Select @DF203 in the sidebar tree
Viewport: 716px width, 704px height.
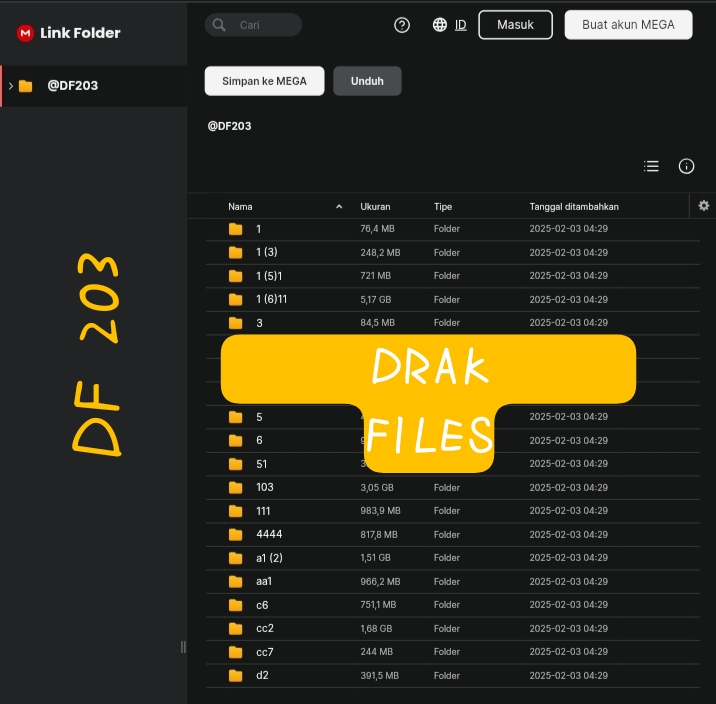click(x=94, y=86)
